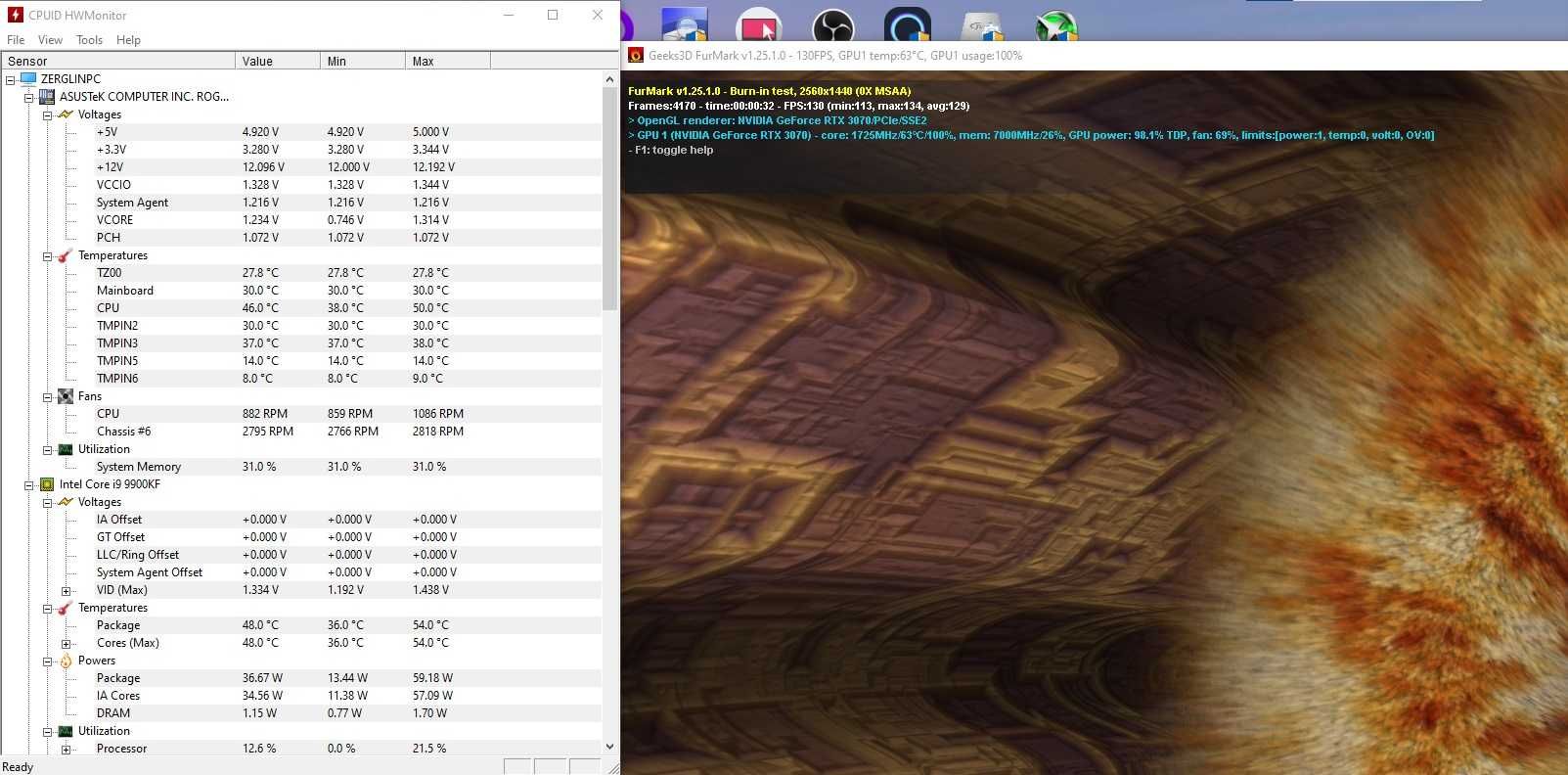1568x775 pixels.
Task: Open the View menu
Action: click(x=50, y=40)
